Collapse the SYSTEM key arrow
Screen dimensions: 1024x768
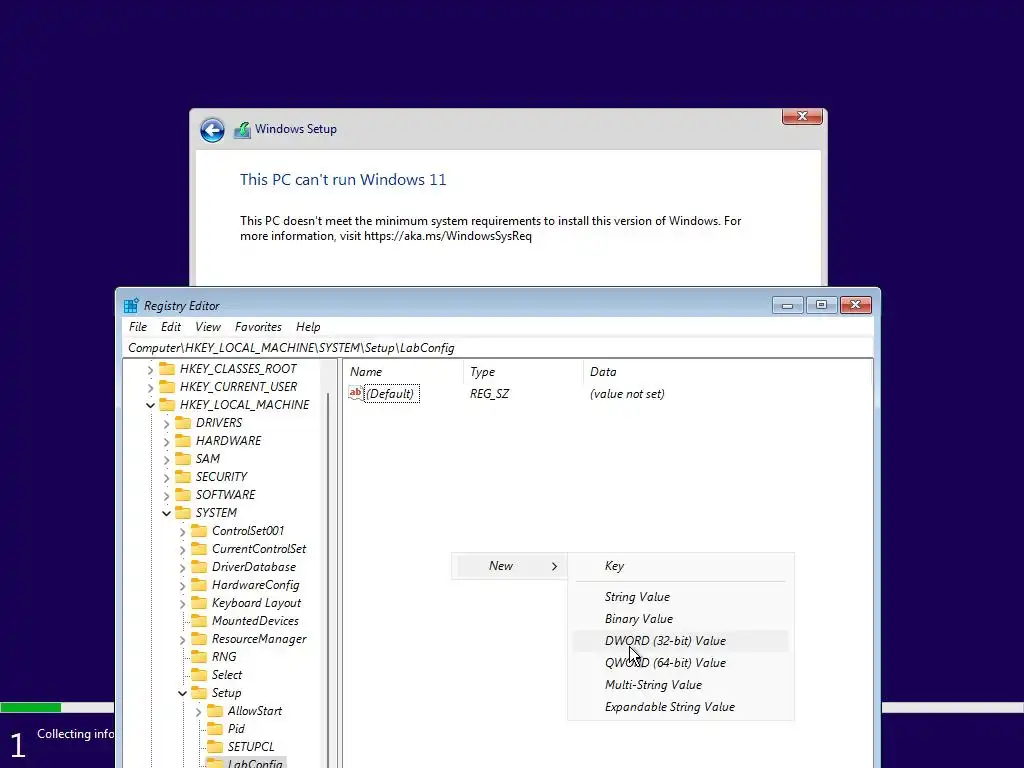pos(167,513)
